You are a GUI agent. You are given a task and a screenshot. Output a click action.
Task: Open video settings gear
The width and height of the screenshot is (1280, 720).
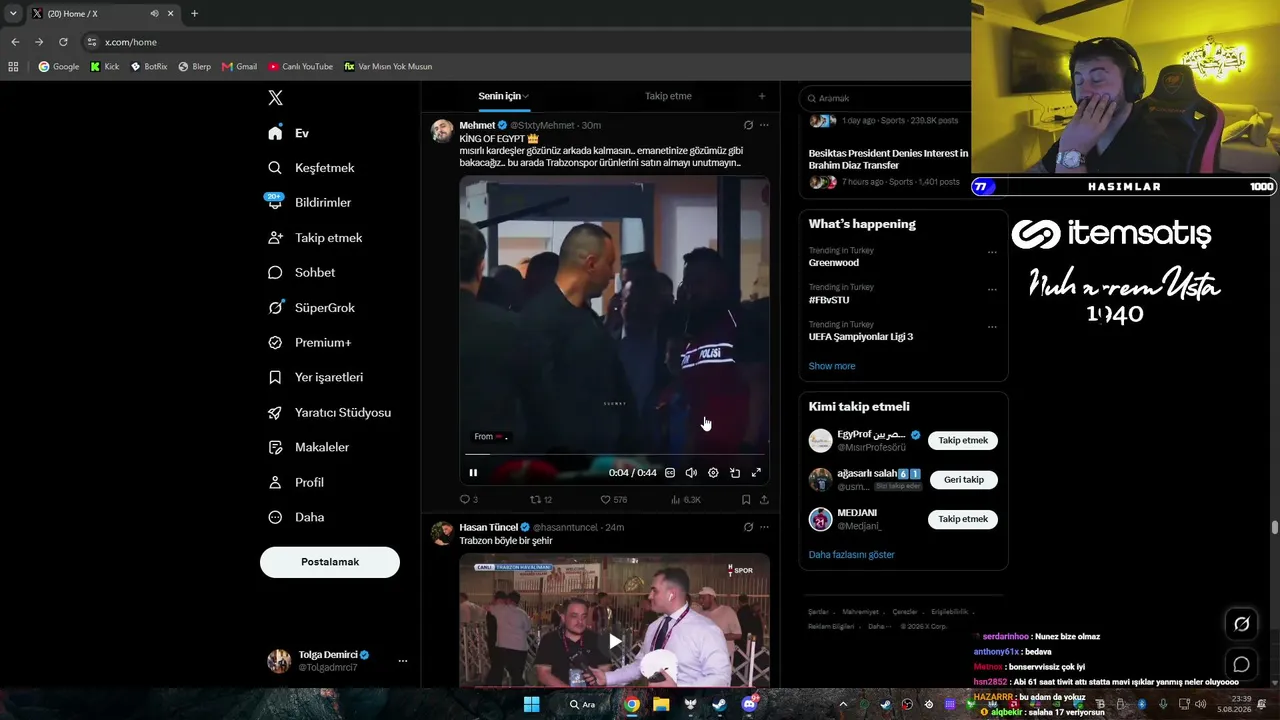(x=713, y=473)
